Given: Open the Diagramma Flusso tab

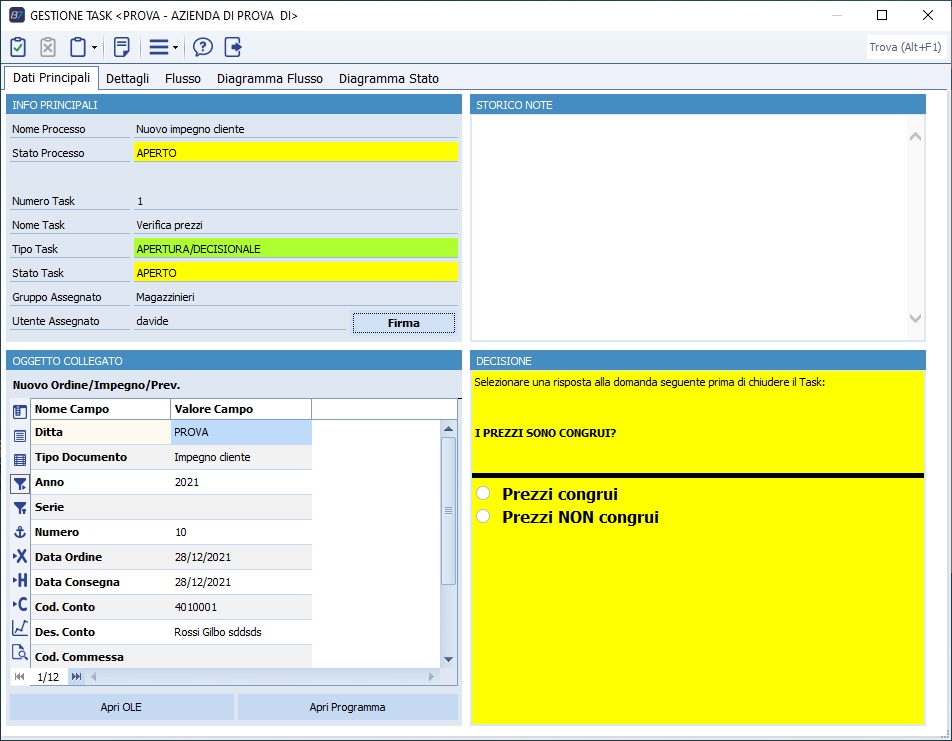Looking at the screenshot, I should (x=270, y=78).
